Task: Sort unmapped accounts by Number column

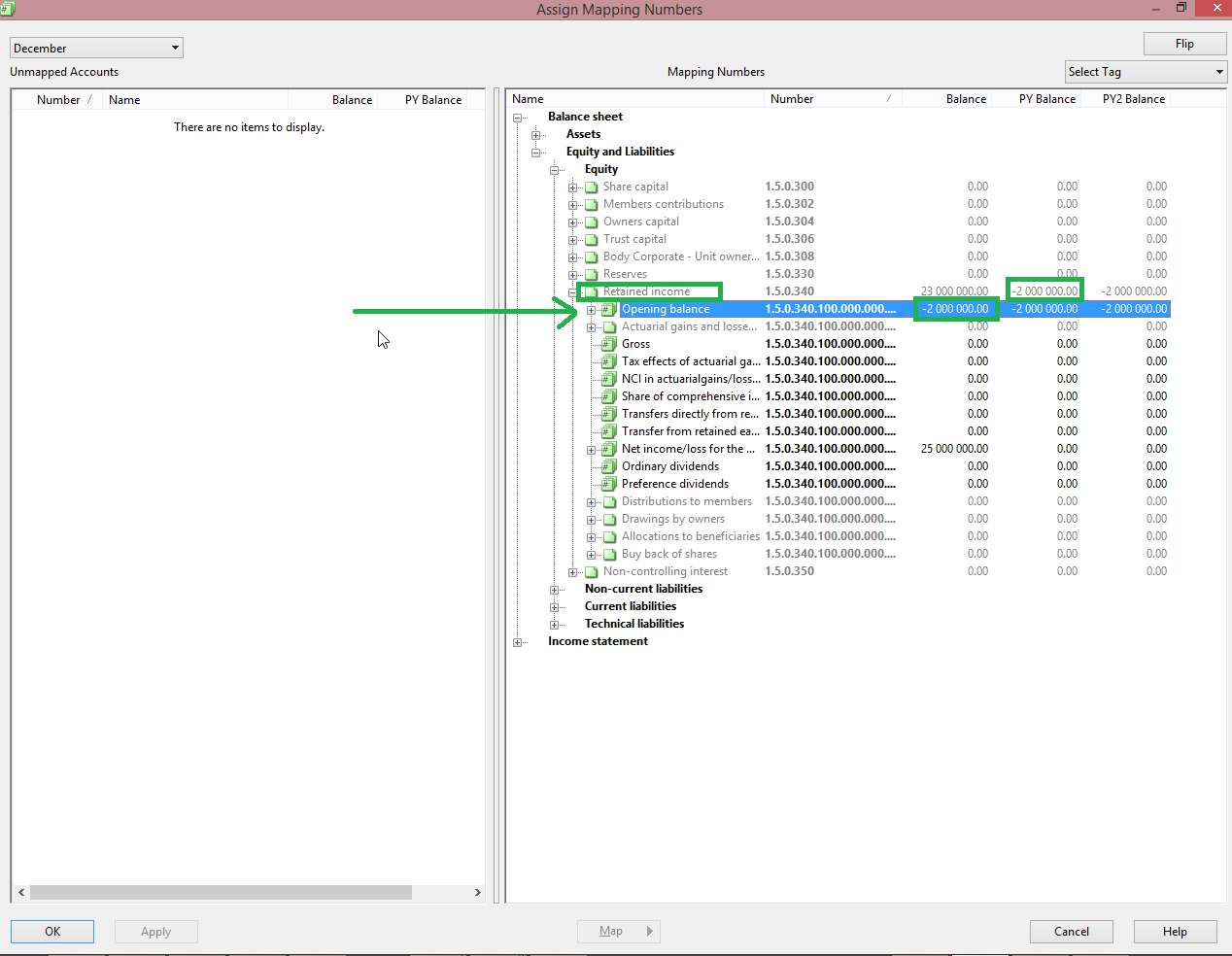Action: (x=58, y=100)
